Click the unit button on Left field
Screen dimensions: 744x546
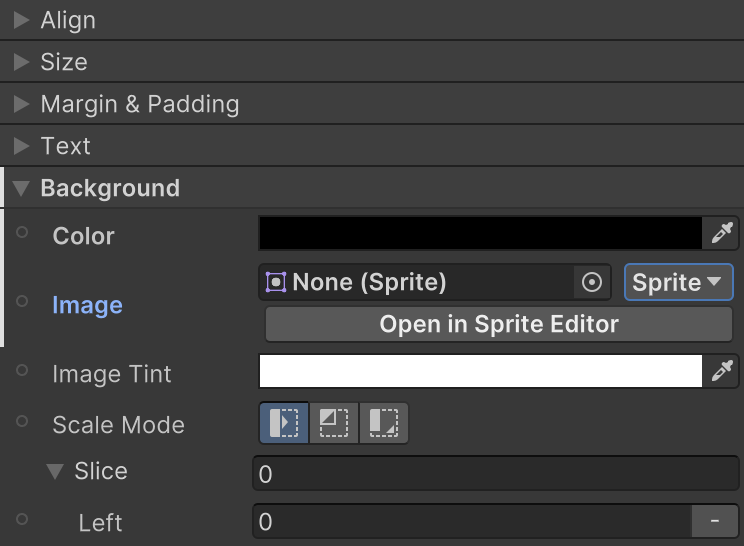(x=715, y=522)
